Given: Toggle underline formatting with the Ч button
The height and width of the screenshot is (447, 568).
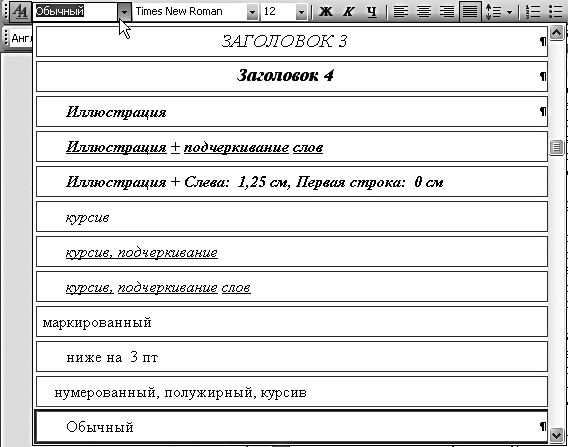Looking at the screenshot, I should click(371, 12).
